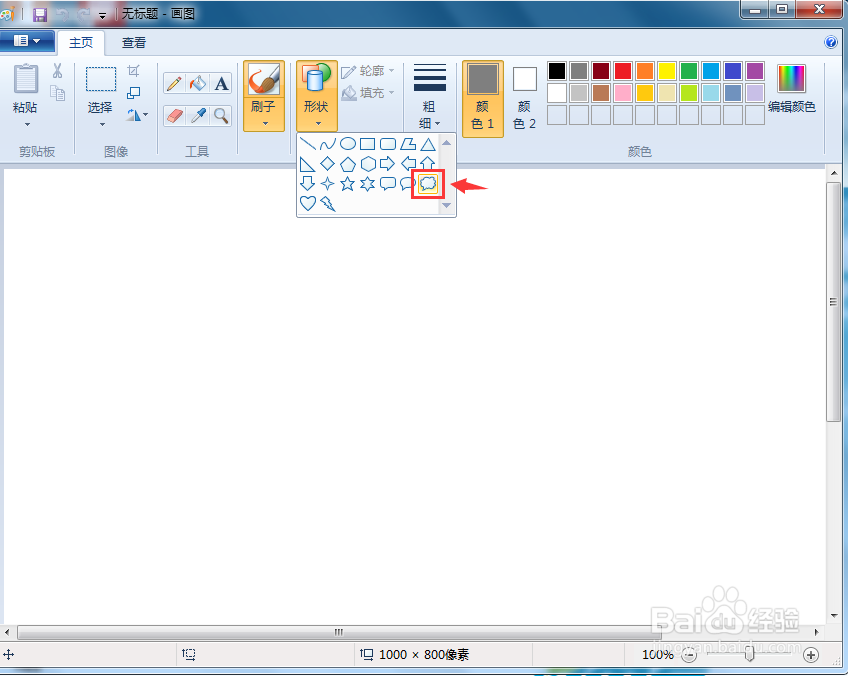This screenshot has height=676, width=848.
Task: Open the Outline (轮廓) dropdown
Action: (368, 71)
